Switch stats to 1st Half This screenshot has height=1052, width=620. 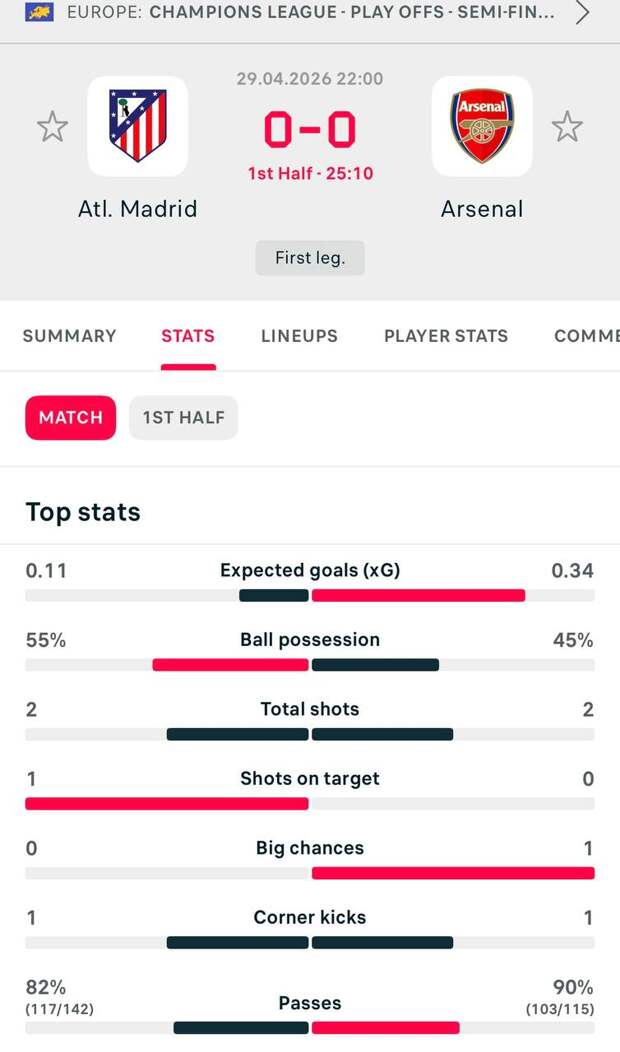tap(183, 418)
